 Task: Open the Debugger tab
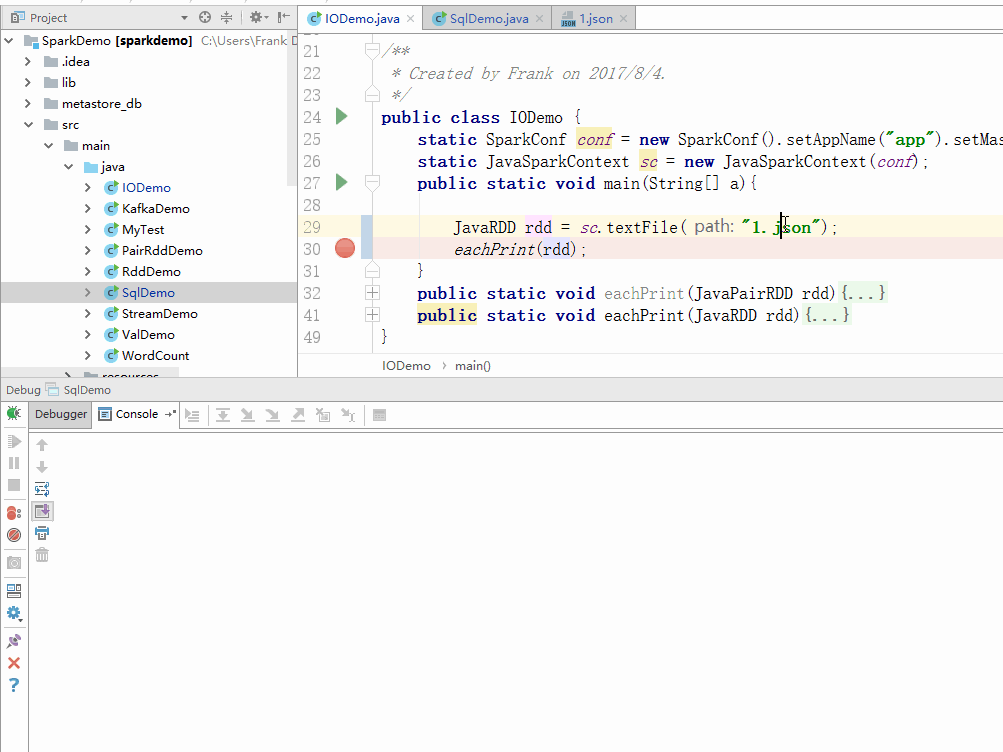click(61, 414)
